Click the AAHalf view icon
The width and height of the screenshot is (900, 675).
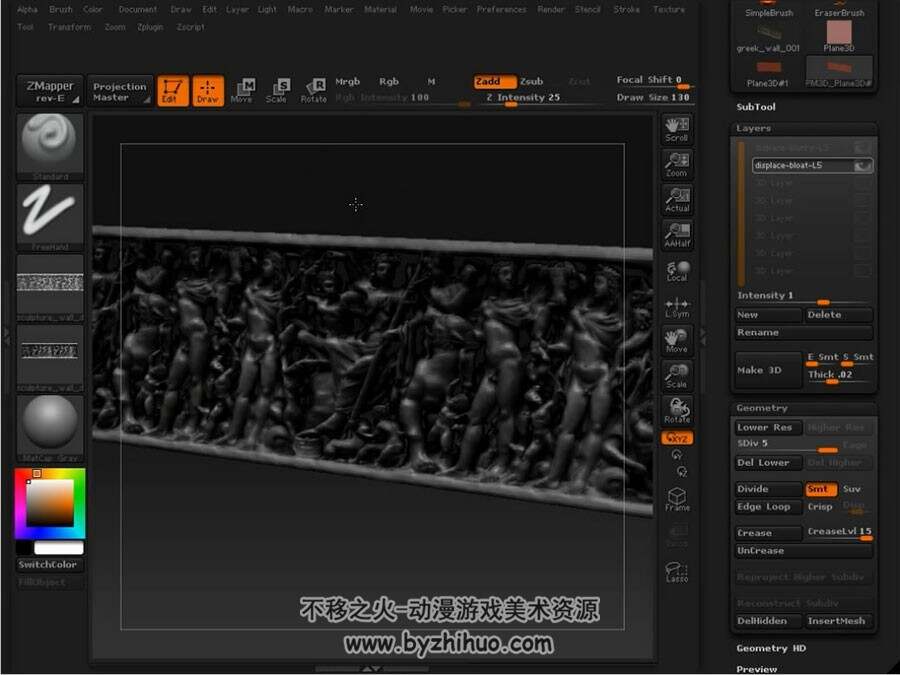pyautogui.click(x=677, y=235)
